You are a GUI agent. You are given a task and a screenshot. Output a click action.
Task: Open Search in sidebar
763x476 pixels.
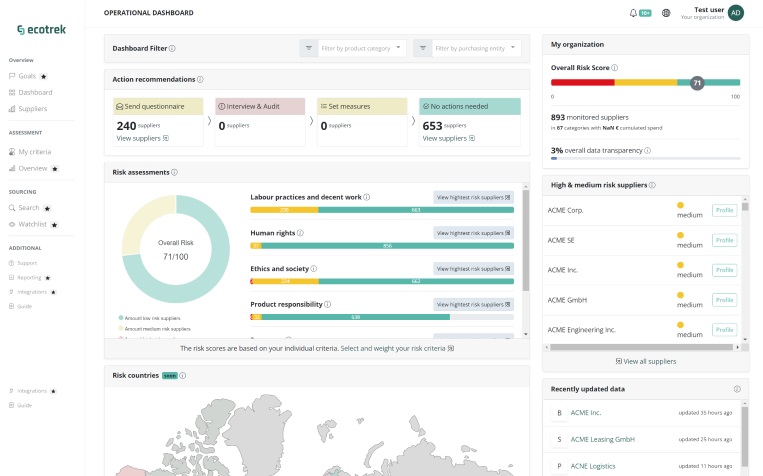(24, 208)
